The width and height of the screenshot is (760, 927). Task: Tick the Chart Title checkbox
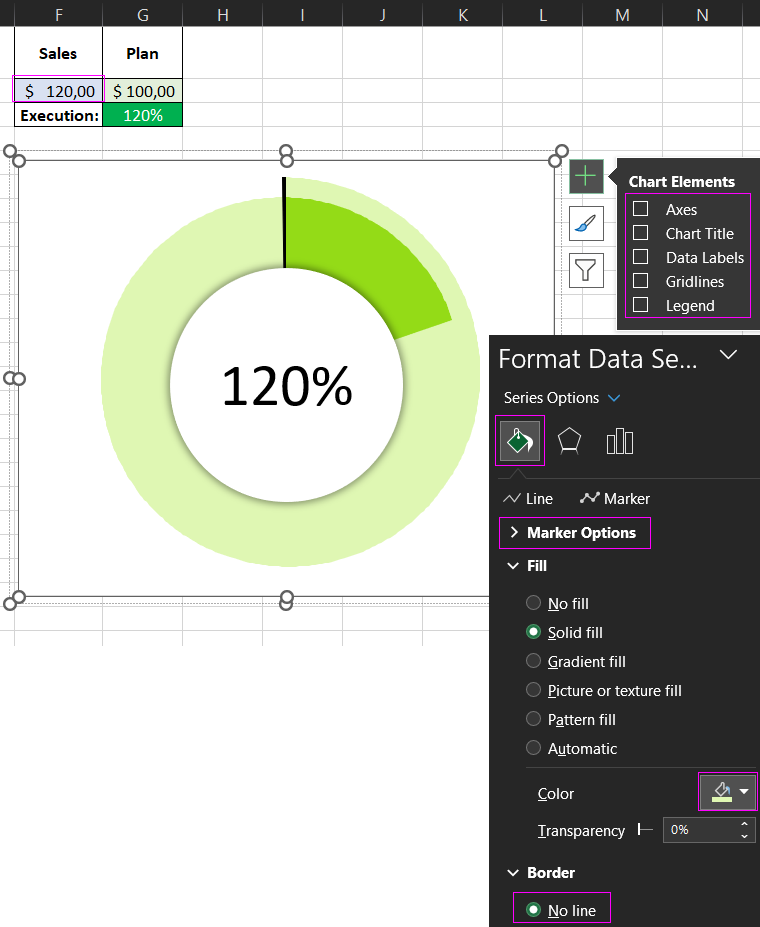pyautogui.click(x=641, y=233)
